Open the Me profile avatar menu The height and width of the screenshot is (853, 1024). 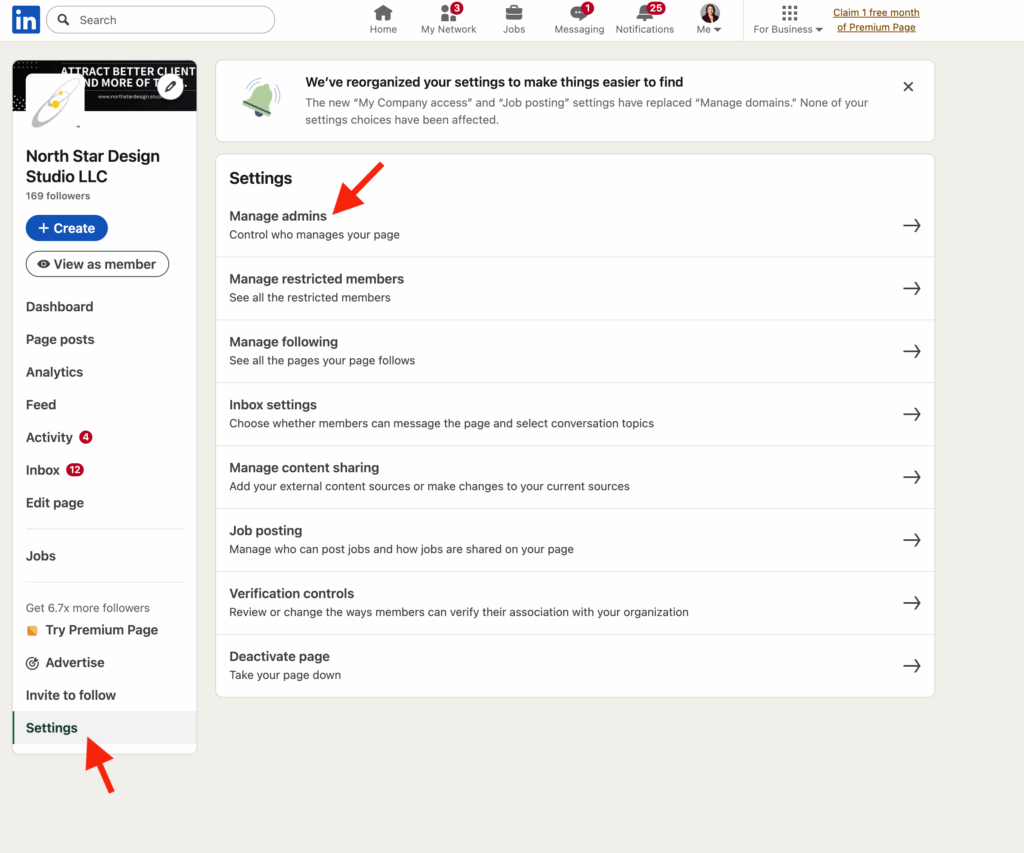[x=709, y=19]
